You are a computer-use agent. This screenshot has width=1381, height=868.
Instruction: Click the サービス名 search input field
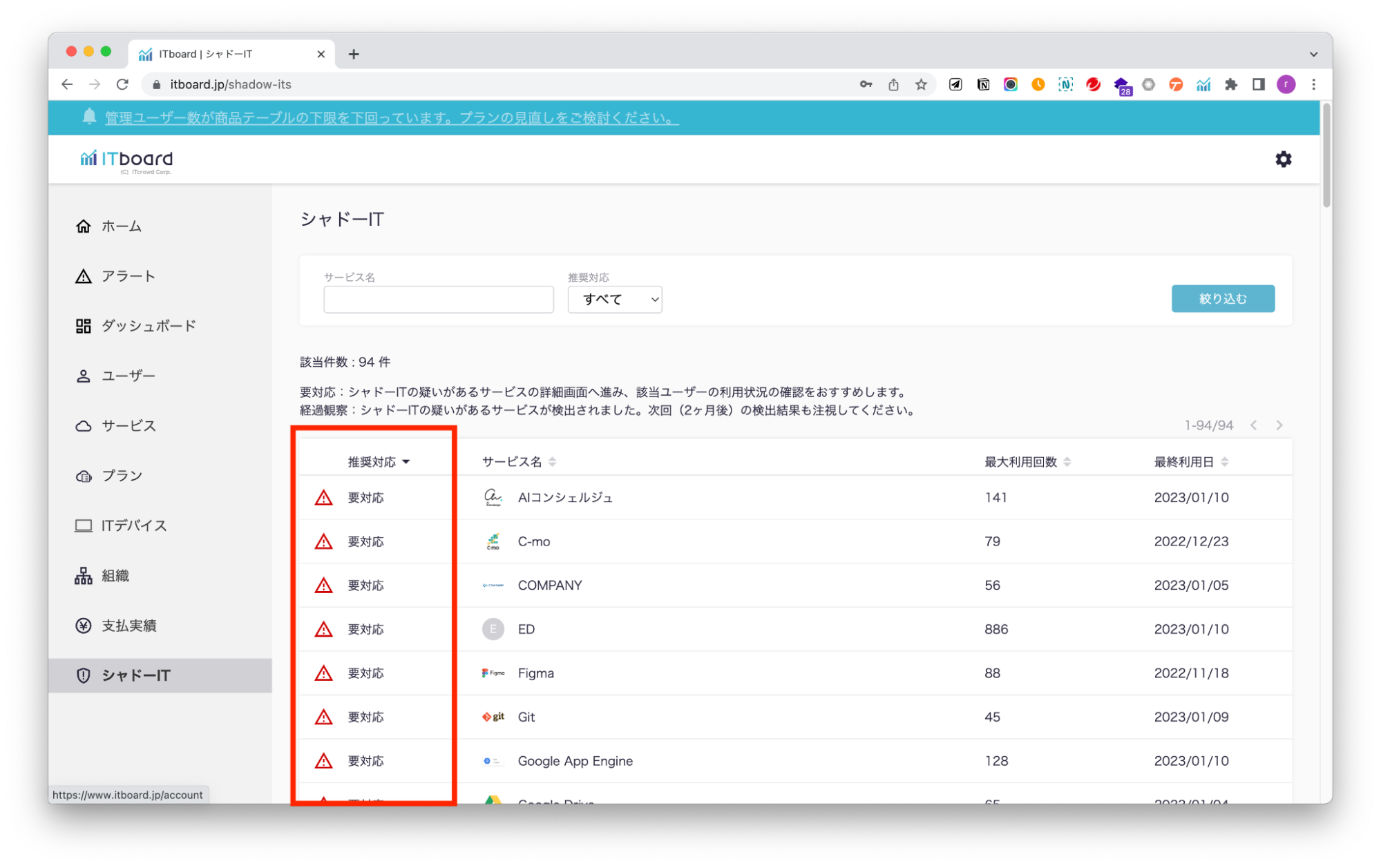[x=438, y=300]
